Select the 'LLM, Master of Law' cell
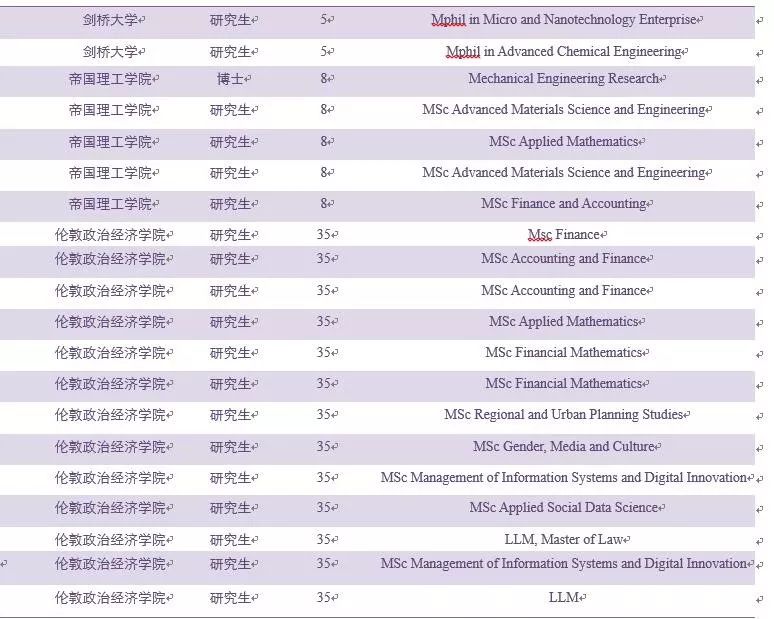 tap(564, 540)
